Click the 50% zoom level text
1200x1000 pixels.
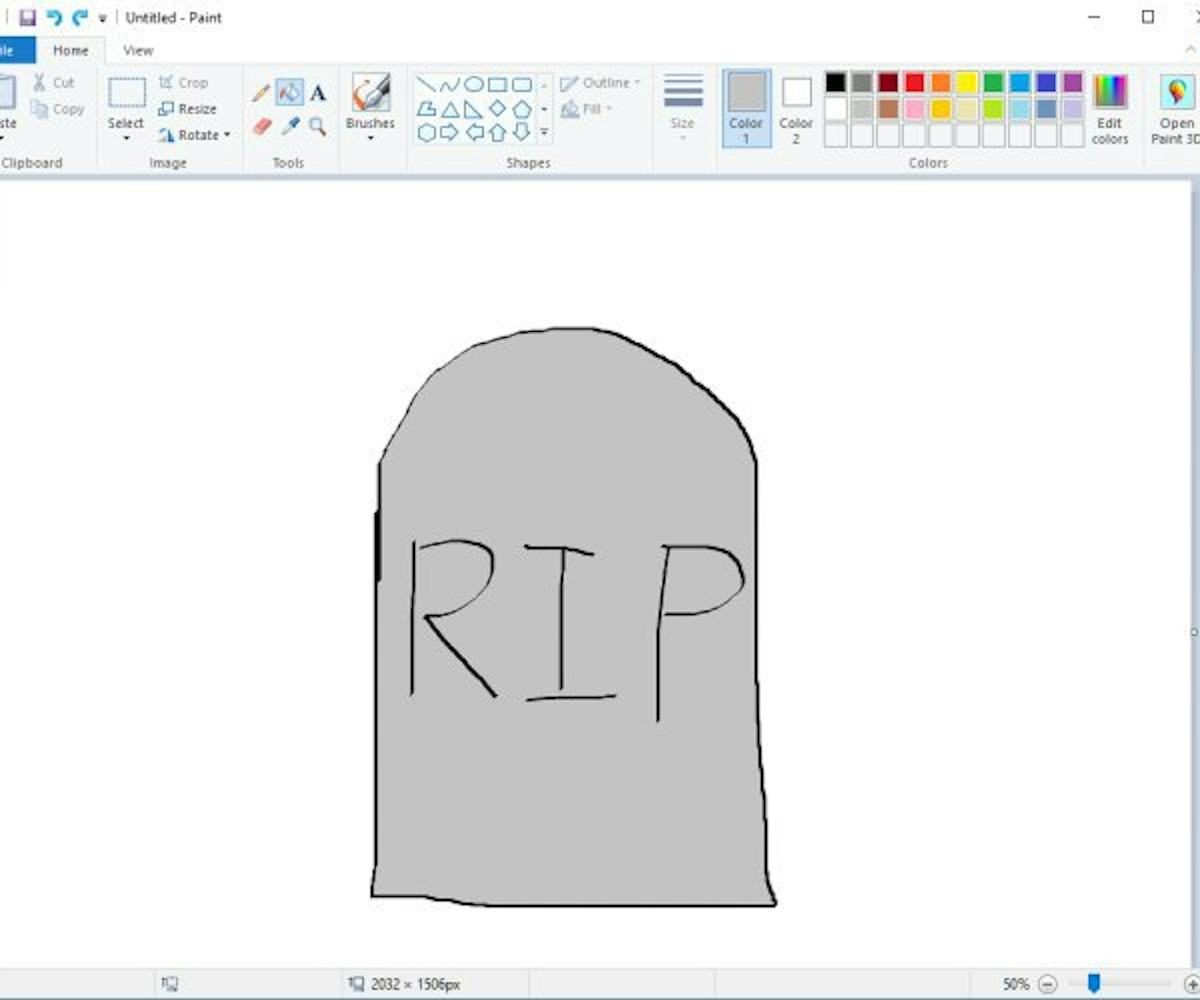(1016, 984)
